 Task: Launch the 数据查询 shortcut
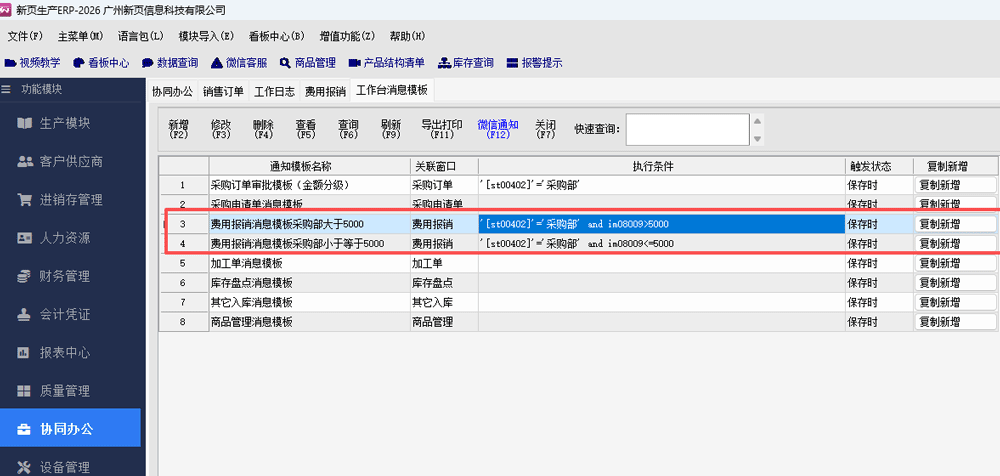(170, 62)
